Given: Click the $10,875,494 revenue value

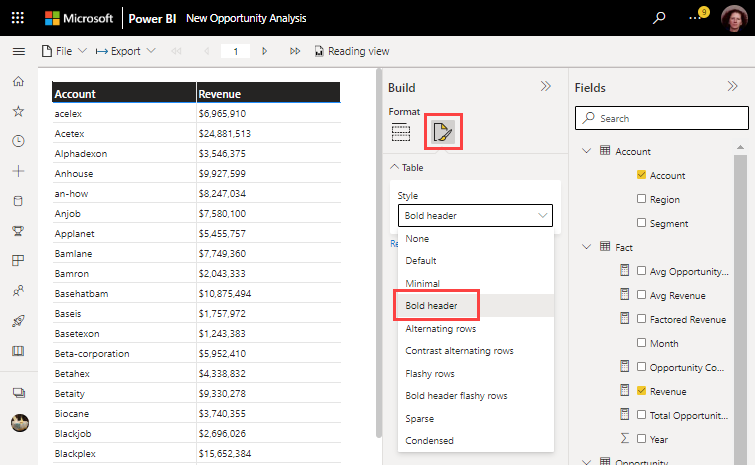Looking at the screenshot, I should [x=225, y=294].
